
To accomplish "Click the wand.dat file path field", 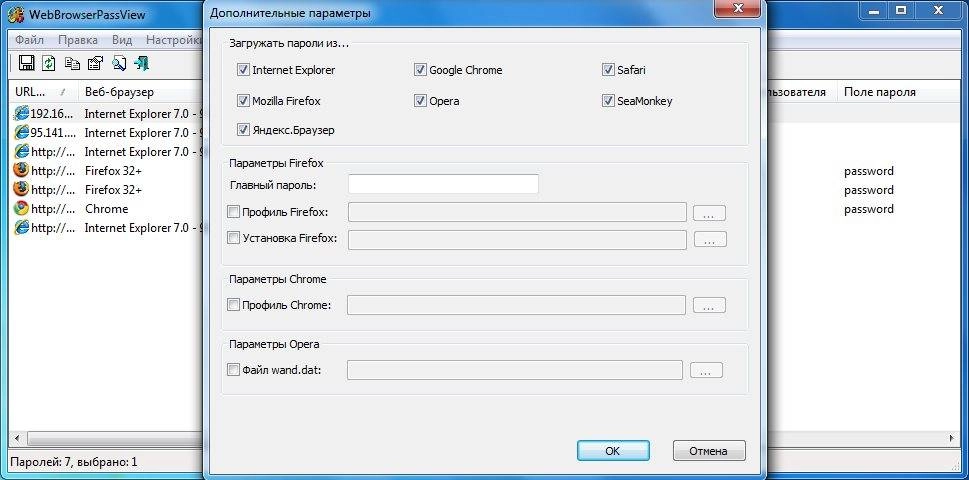I will [515, 370].
